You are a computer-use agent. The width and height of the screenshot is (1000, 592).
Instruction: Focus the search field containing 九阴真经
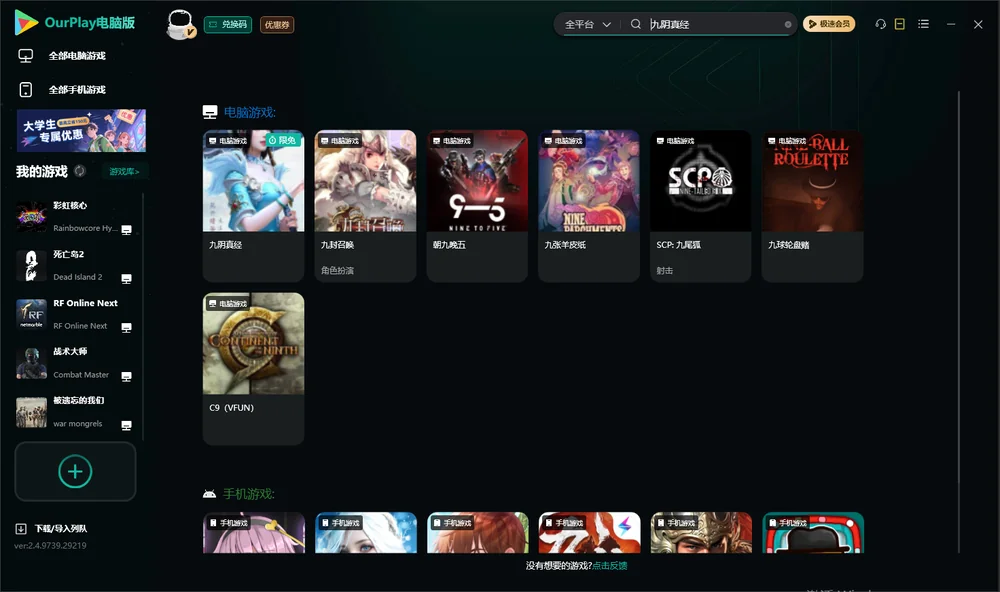tap(714, 24)
